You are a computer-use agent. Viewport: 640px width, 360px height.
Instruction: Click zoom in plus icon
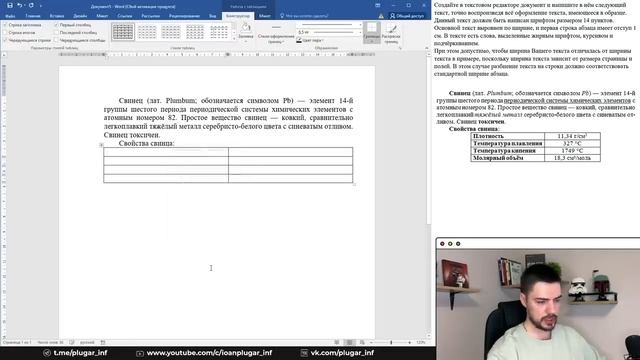coord(409,342)
